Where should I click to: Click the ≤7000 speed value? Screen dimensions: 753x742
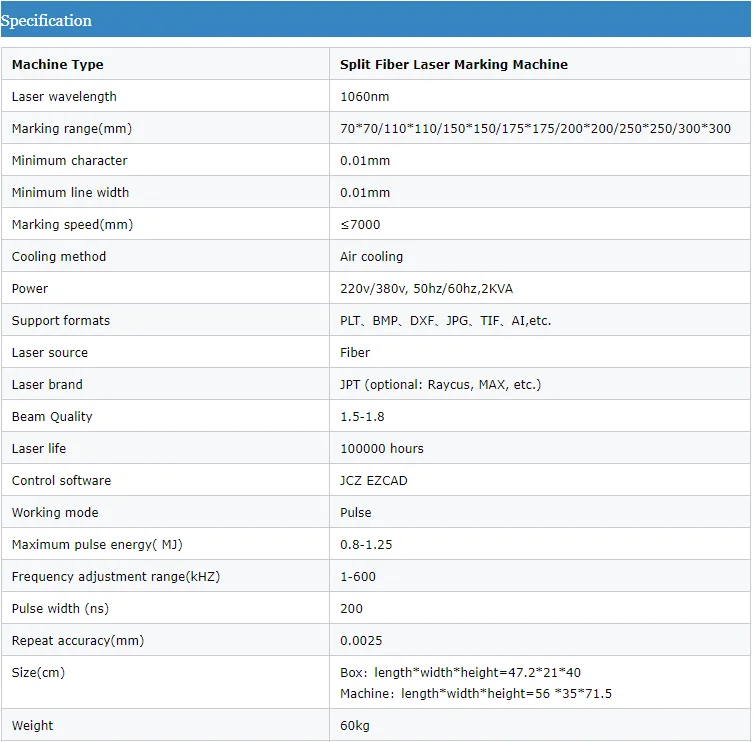tap(360, 225)
